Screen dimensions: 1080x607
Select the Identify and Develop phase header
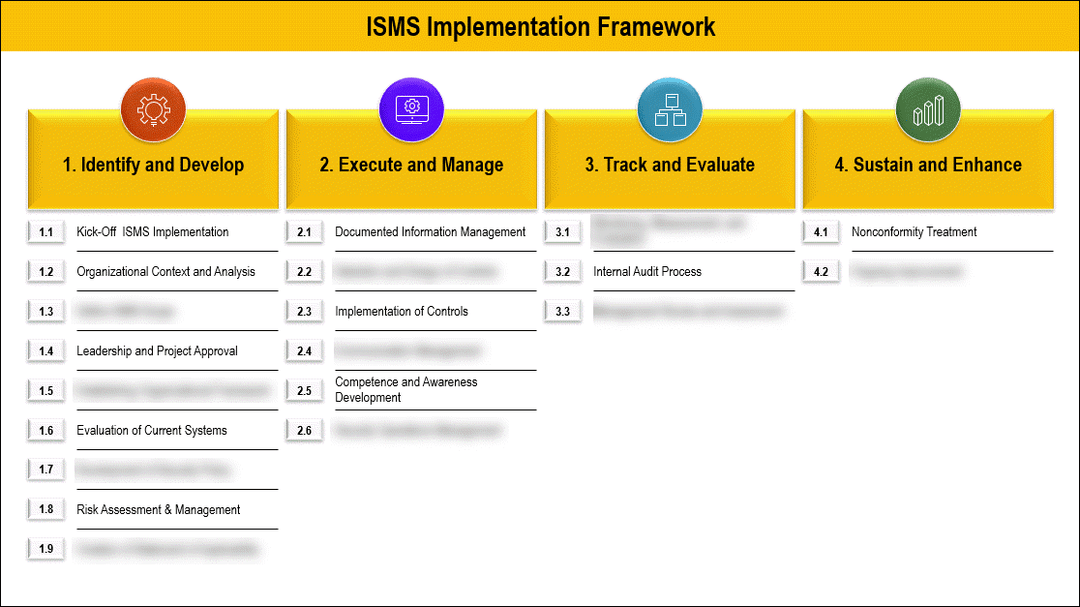tap(153, 165)
